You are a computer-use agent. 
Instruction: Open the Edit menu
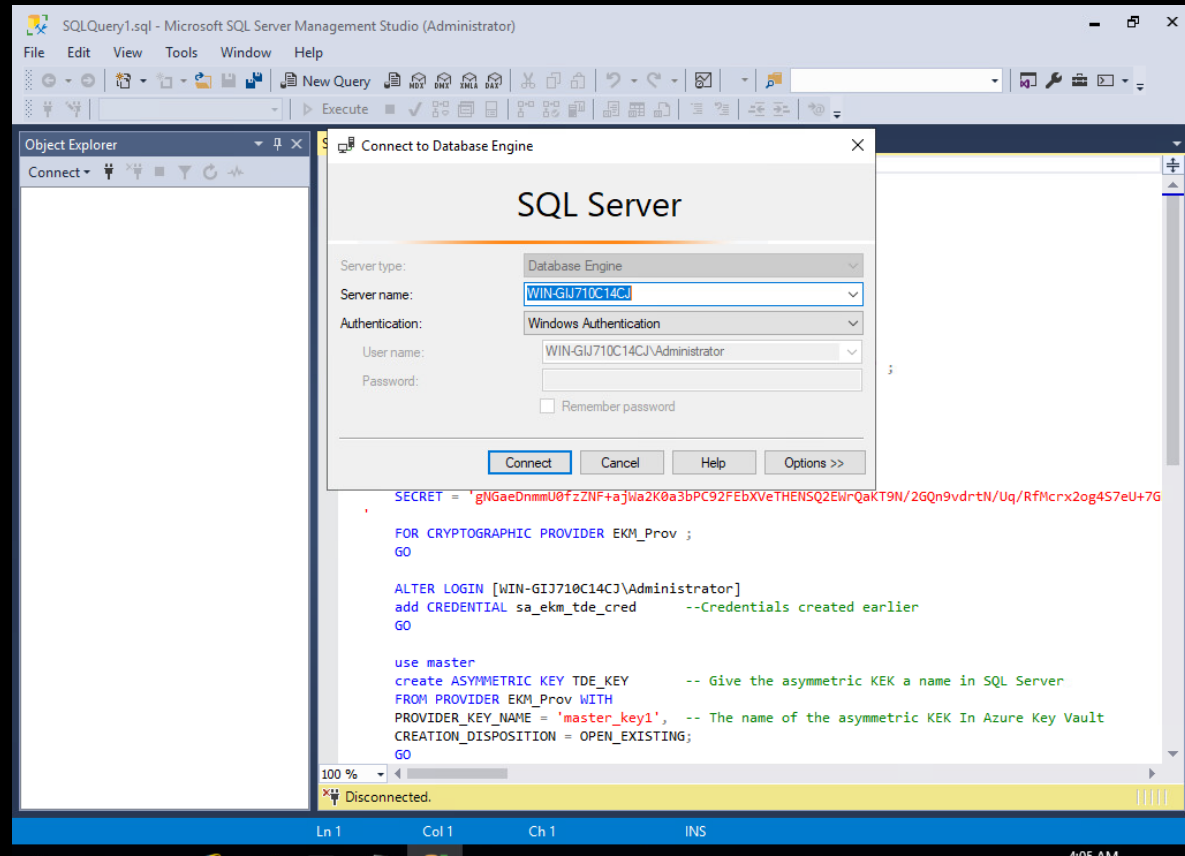pyautogui.click(x=79, y=53)
